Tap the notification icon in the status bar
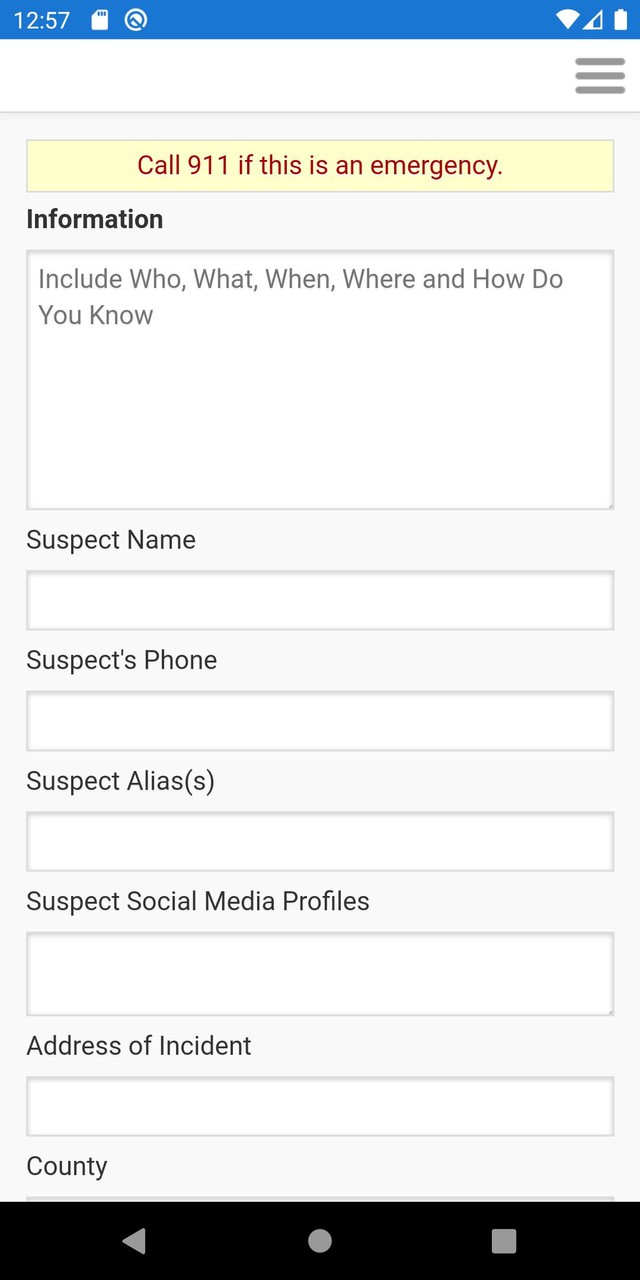This screenshot has width=640, height=1280. tap(135, 18)
